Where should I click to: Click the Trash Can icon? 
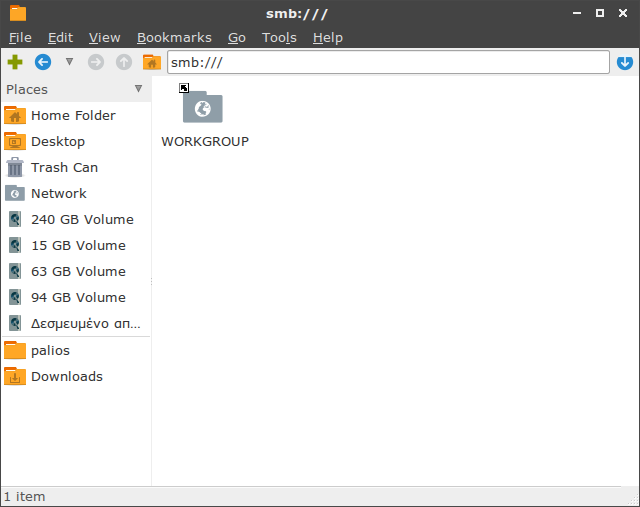(x=15, y=167)
